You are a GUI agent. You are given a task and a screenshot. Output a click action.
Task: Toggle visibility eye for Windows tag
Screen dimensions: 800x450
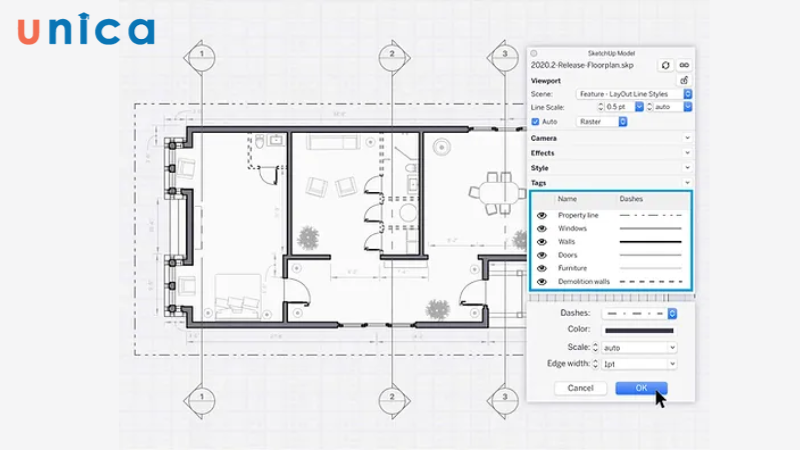point(542,229)
